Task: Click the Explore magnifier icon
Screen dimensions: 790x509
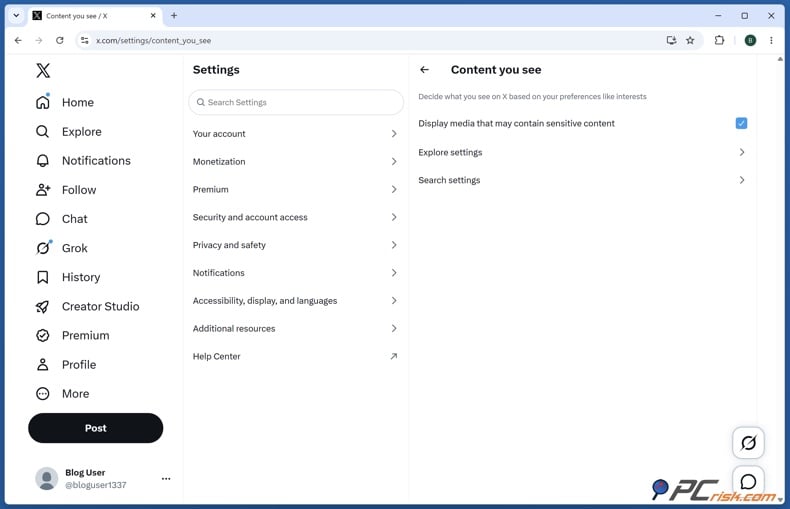Action: [x=43, y=132]
